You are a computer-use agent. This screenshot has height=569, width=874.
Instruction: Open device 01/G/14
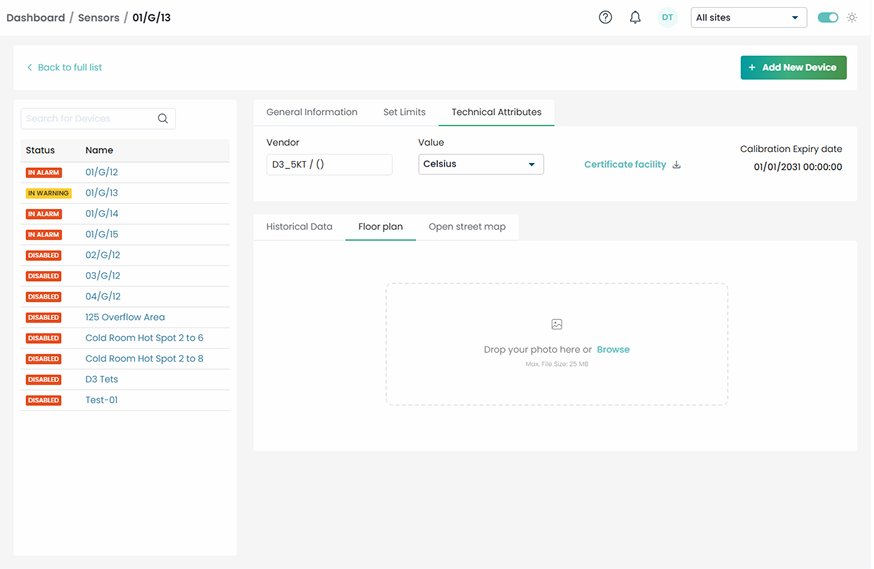coord(101,213)
